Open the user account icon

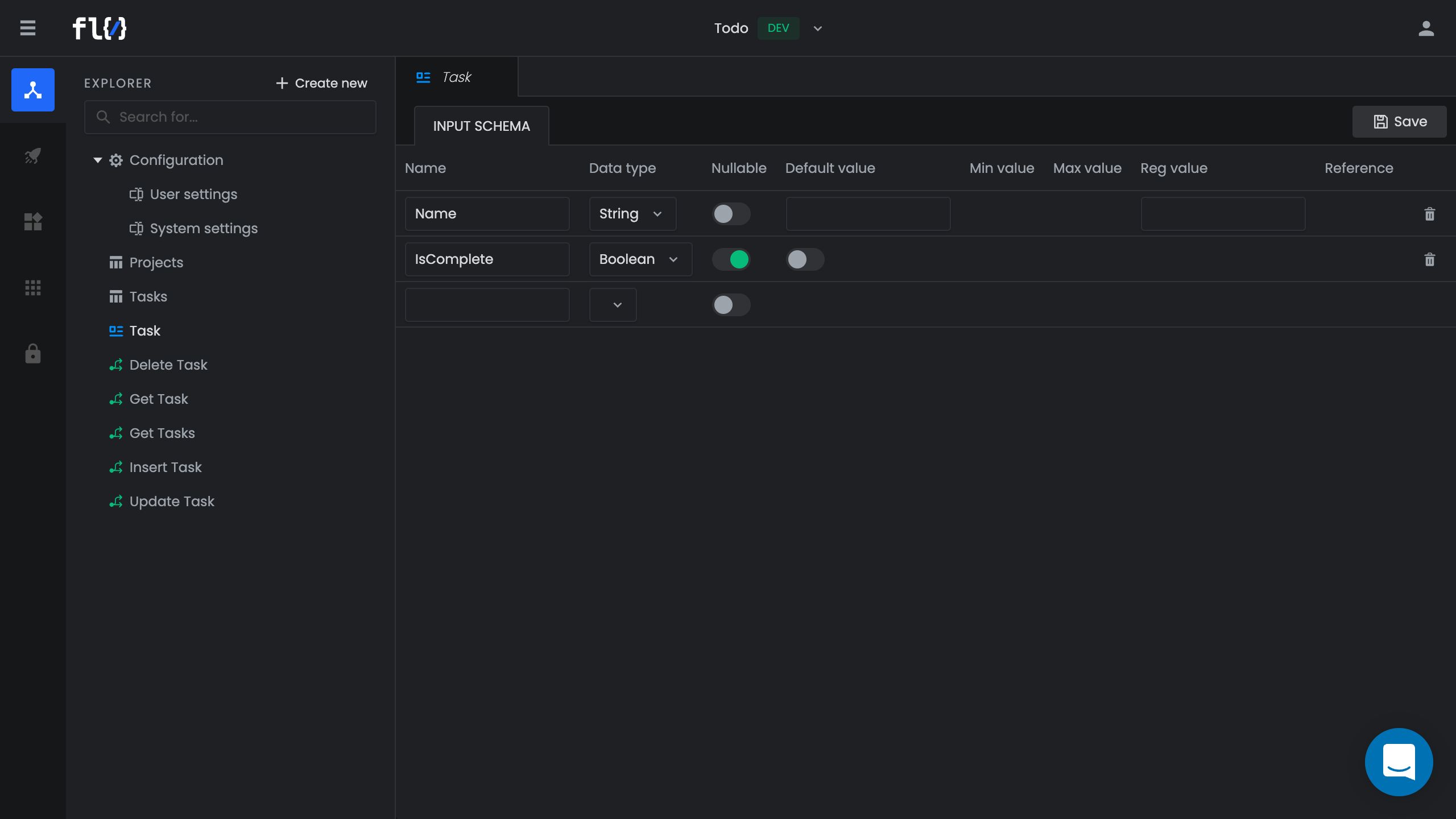pyautogui.click(x=1426, y=28)
